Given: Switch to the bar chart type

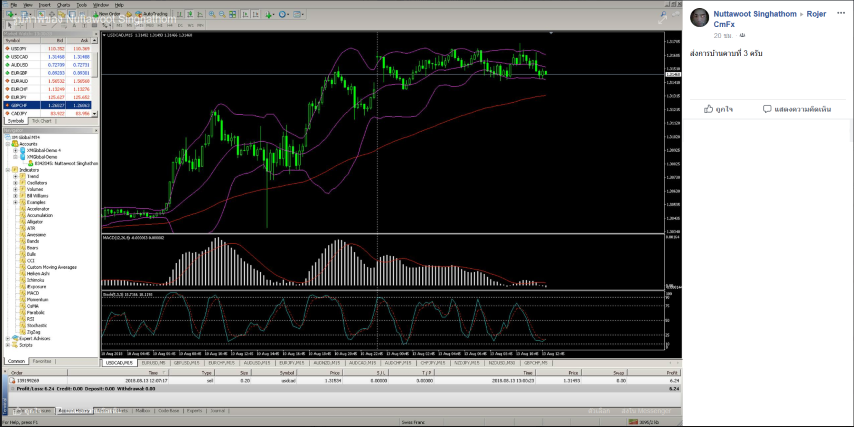Looking at the screenshot, I should pyautogui.click(x=180, y=14).
